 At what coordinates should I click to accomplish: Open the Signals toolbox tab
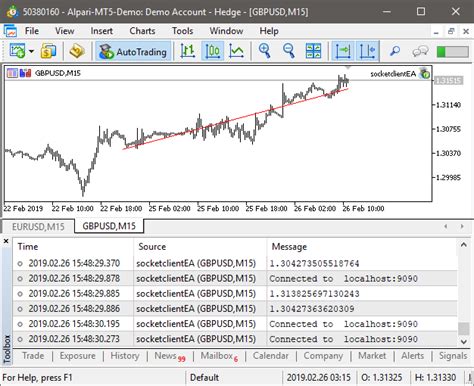pyautogui.click(x=453, y=356)
